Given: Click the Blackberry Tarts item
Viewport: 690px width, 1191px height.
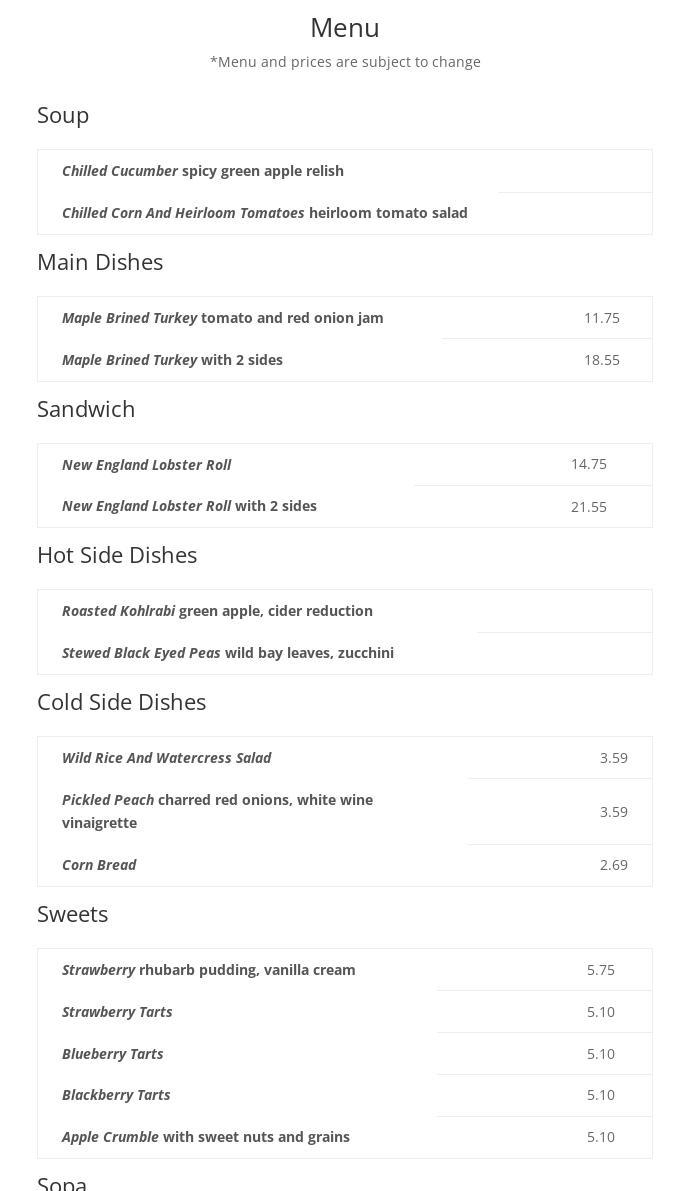Looking at the screenshot, I should click(116, 1095).
